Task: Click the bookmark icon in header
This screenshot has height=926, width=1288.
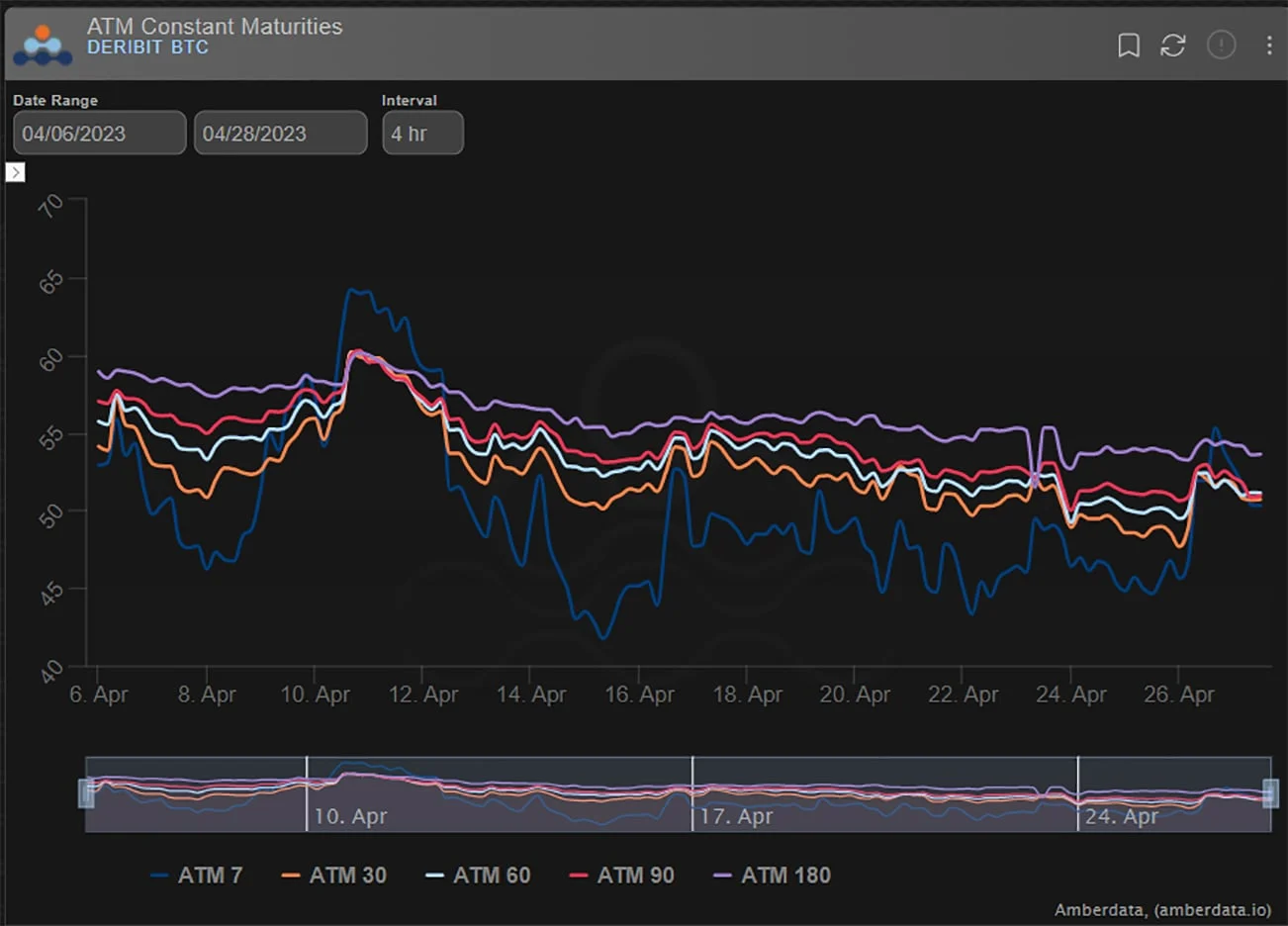Action: pyautogui.click(x=1128, y=46)
